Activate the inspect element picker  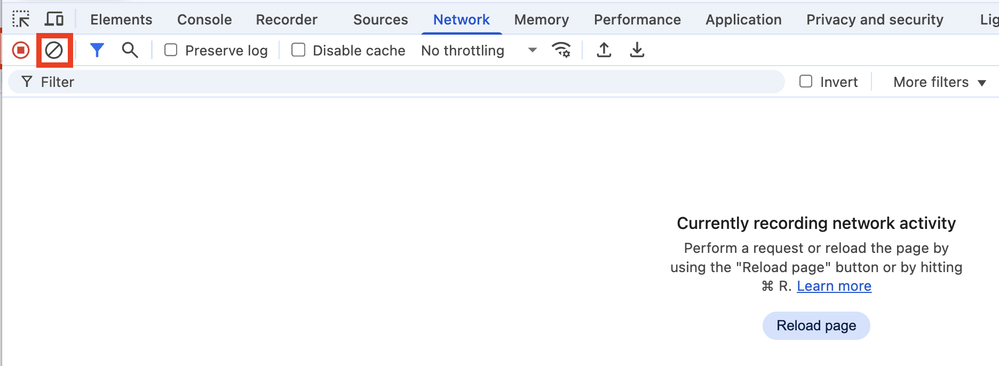click(x=21, y=19)
